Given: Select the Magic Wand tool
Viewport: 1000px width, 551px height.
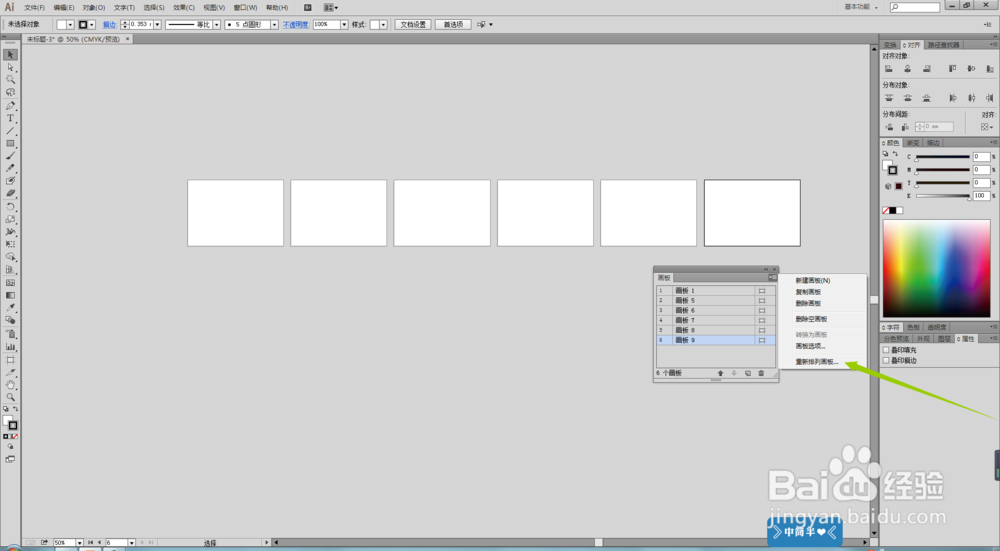Looking at the screenshot, I should point(10,80).
